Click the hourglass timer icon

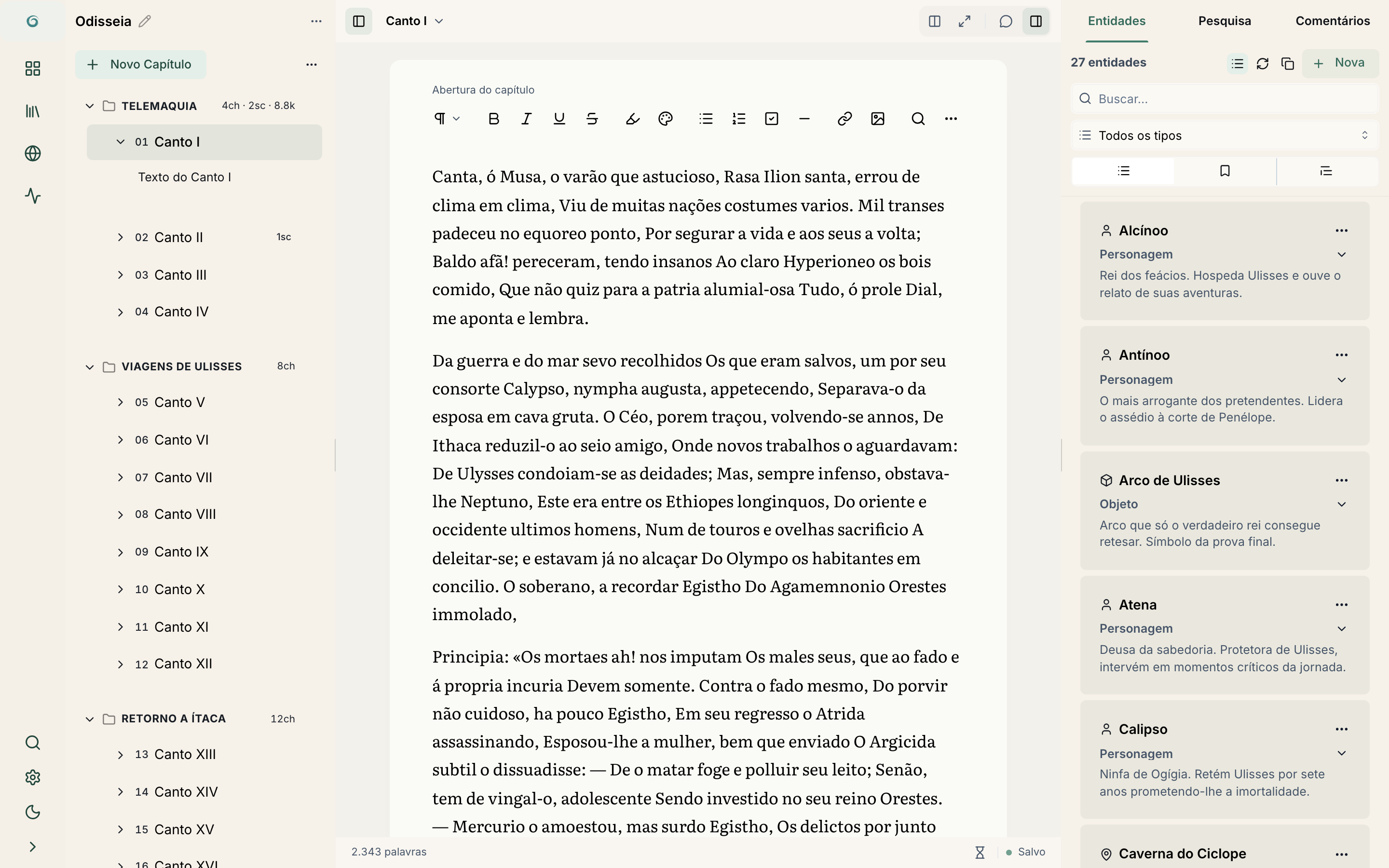point(980,853)
